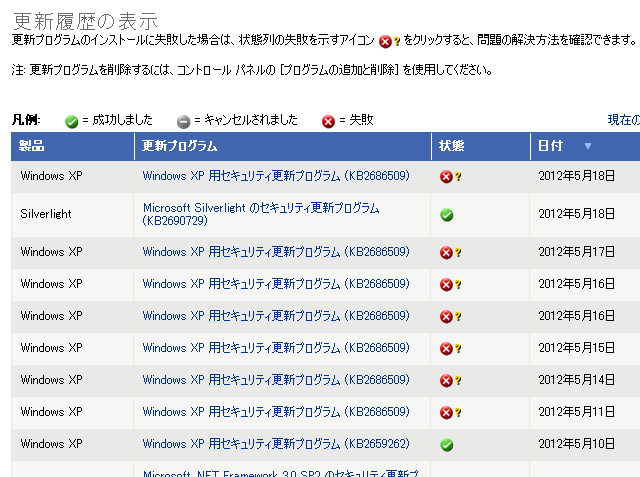Open the Windows XP KB2659262 update link
640x477 pixels.
click(276, 444)
